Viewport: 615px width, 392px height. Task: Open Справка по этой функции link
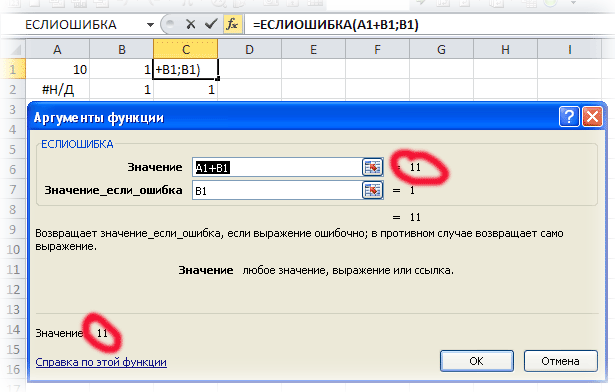[101, 362]
